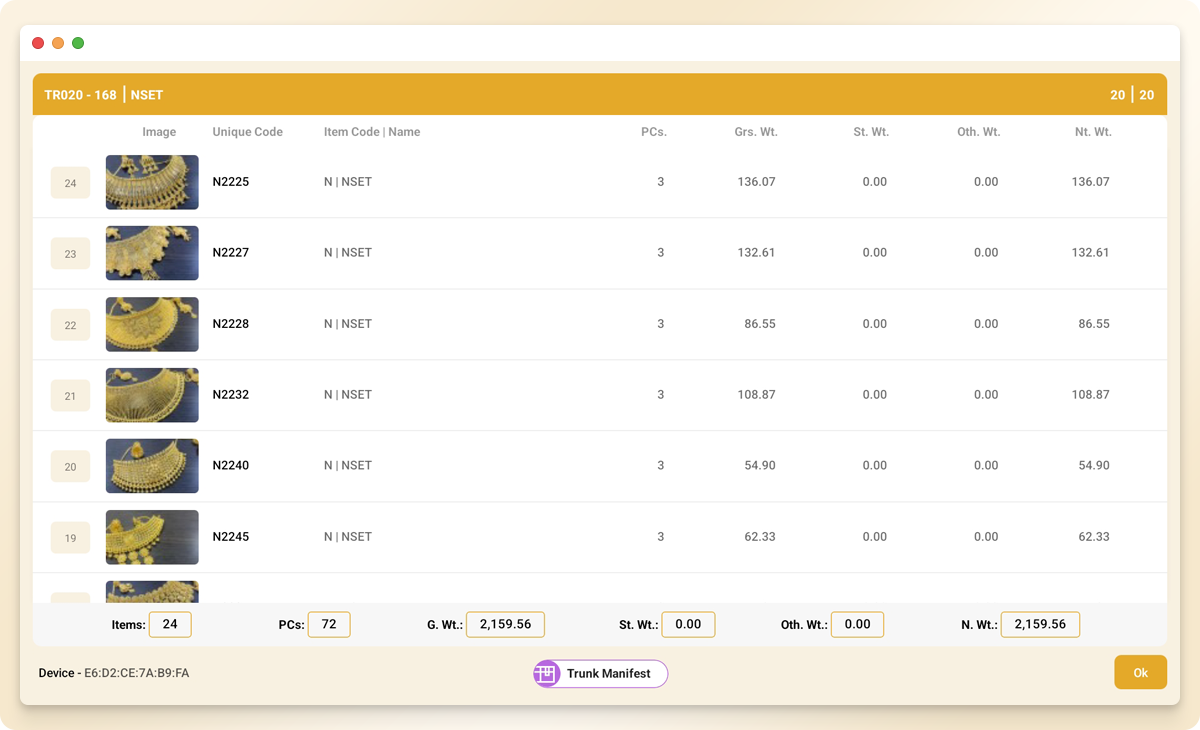The width and height of the screenshot is (1200, 730).
Task: Click the Items total field
Action: [170, 625]
